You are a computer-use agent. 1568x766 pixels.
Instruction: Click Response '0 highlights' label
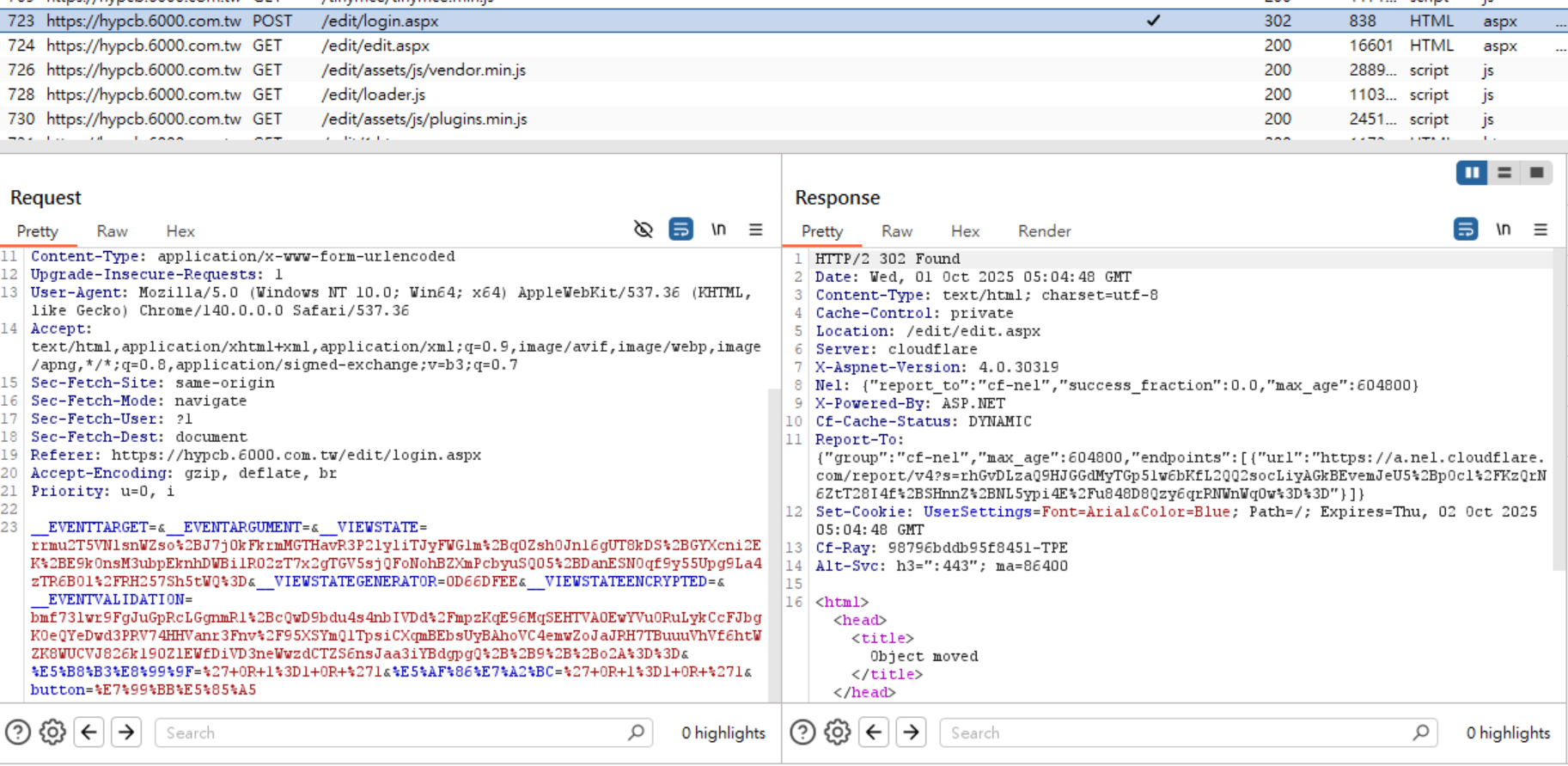(1508, 733)
